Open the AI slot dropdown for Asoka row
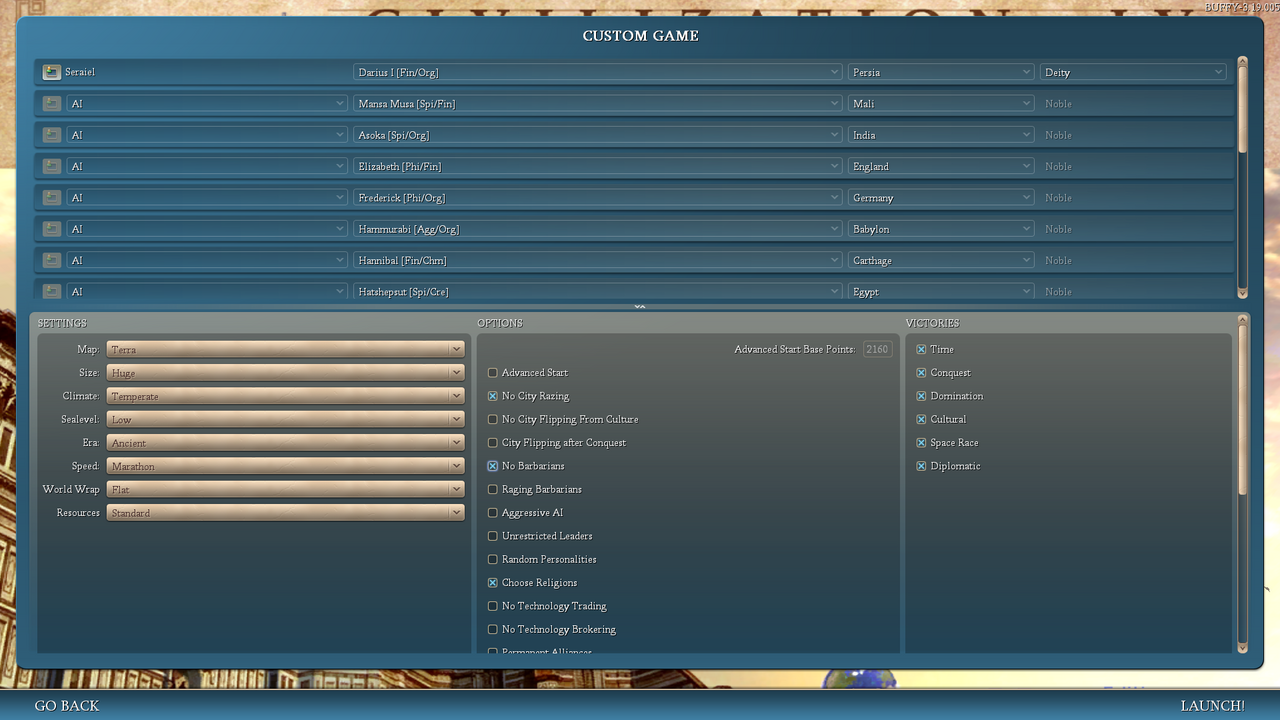Viewport: 1280px width, 720px height. 207,135
